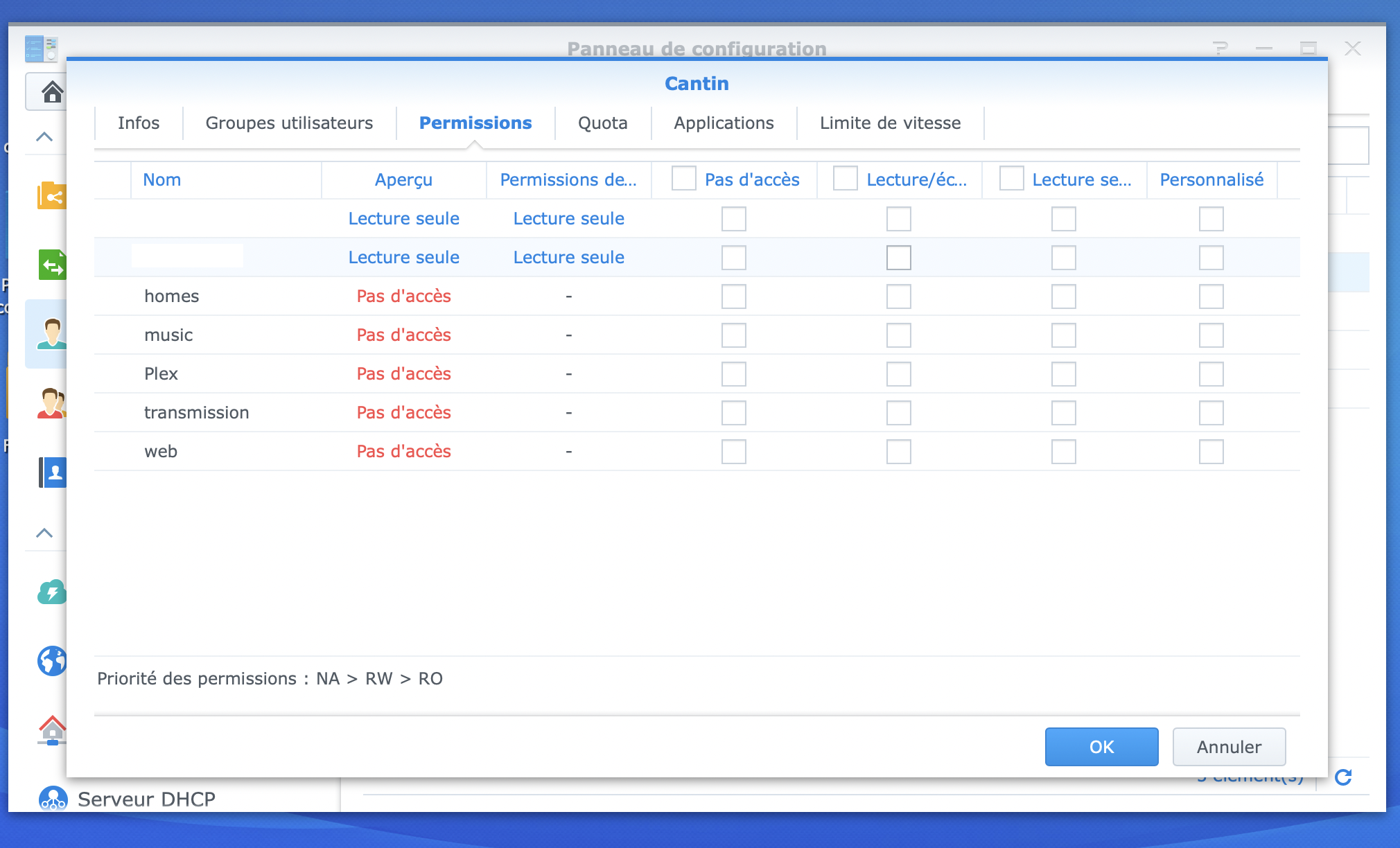Viewport: 1400px width, 848px height.
Task: Check Lecture/écriture for the music folder
Action: [898, 335]
